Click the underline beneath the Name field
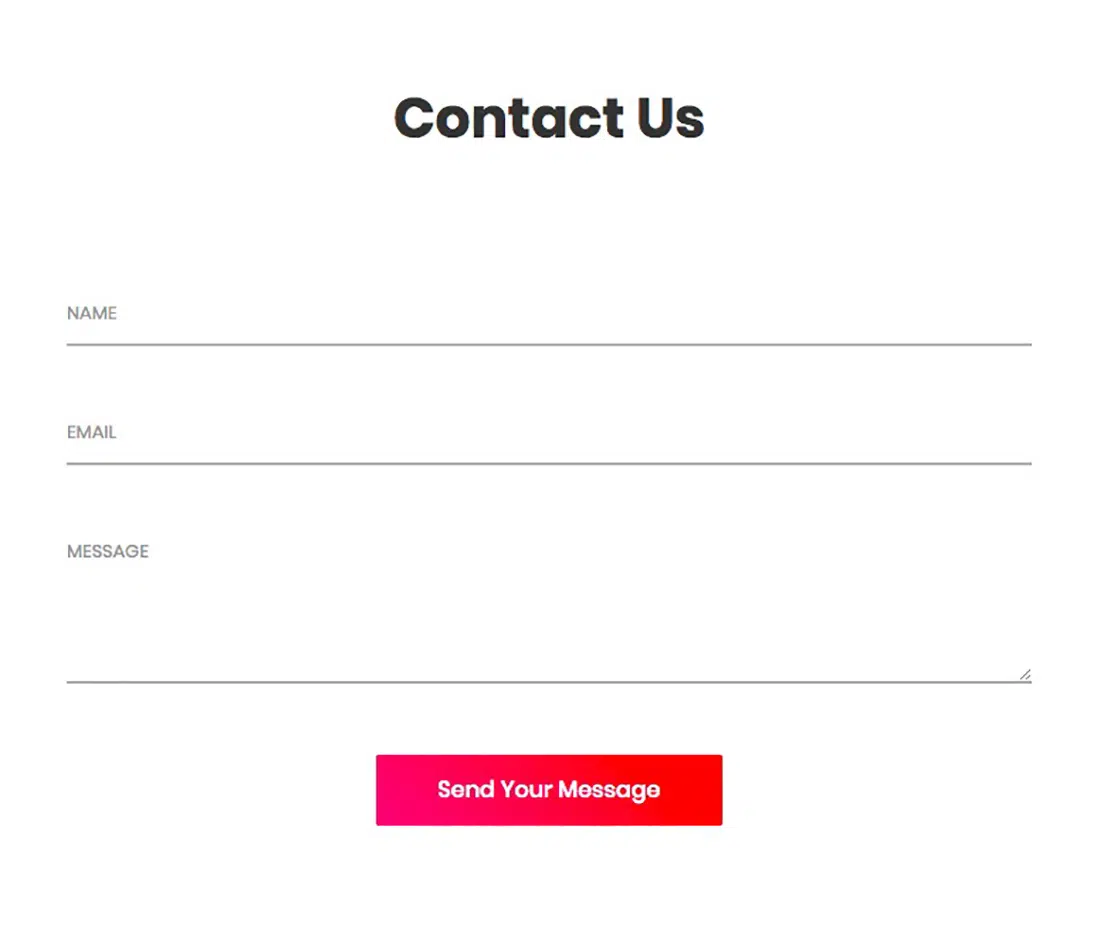1100x942 pixels. coord(548,344)
